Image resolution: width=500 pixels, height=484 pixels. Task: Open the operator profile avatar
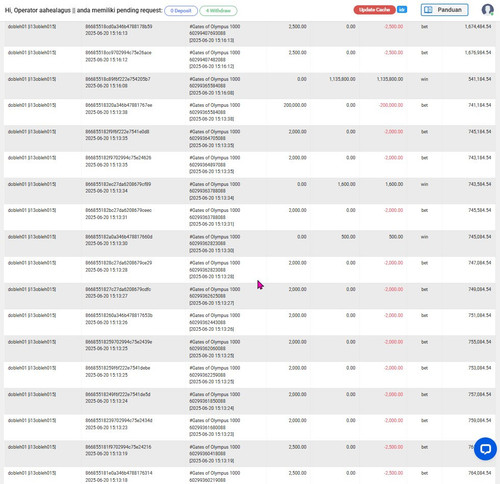coord(488,10)
